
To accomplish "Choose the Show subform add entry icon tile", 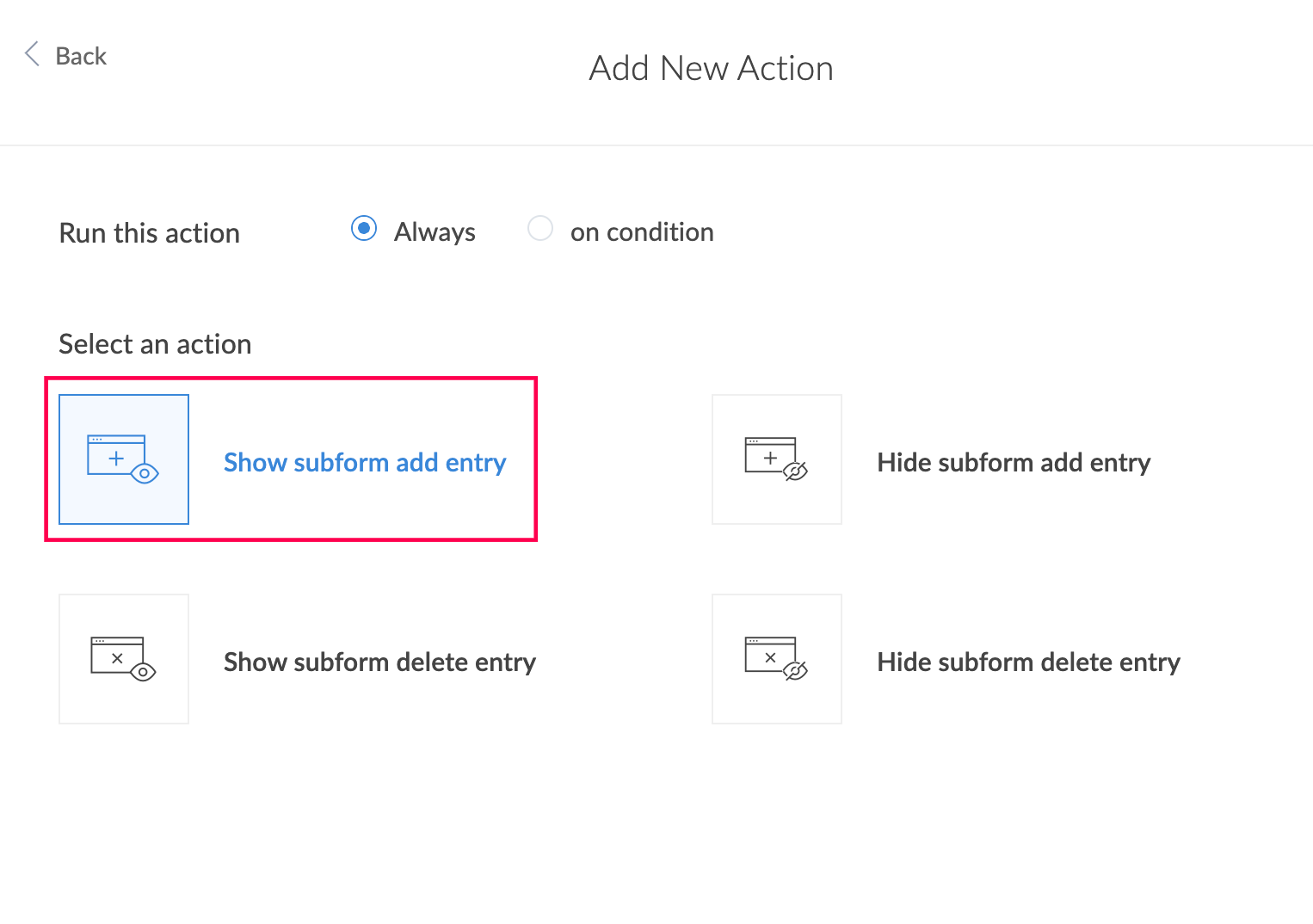I will pos(124,459).
